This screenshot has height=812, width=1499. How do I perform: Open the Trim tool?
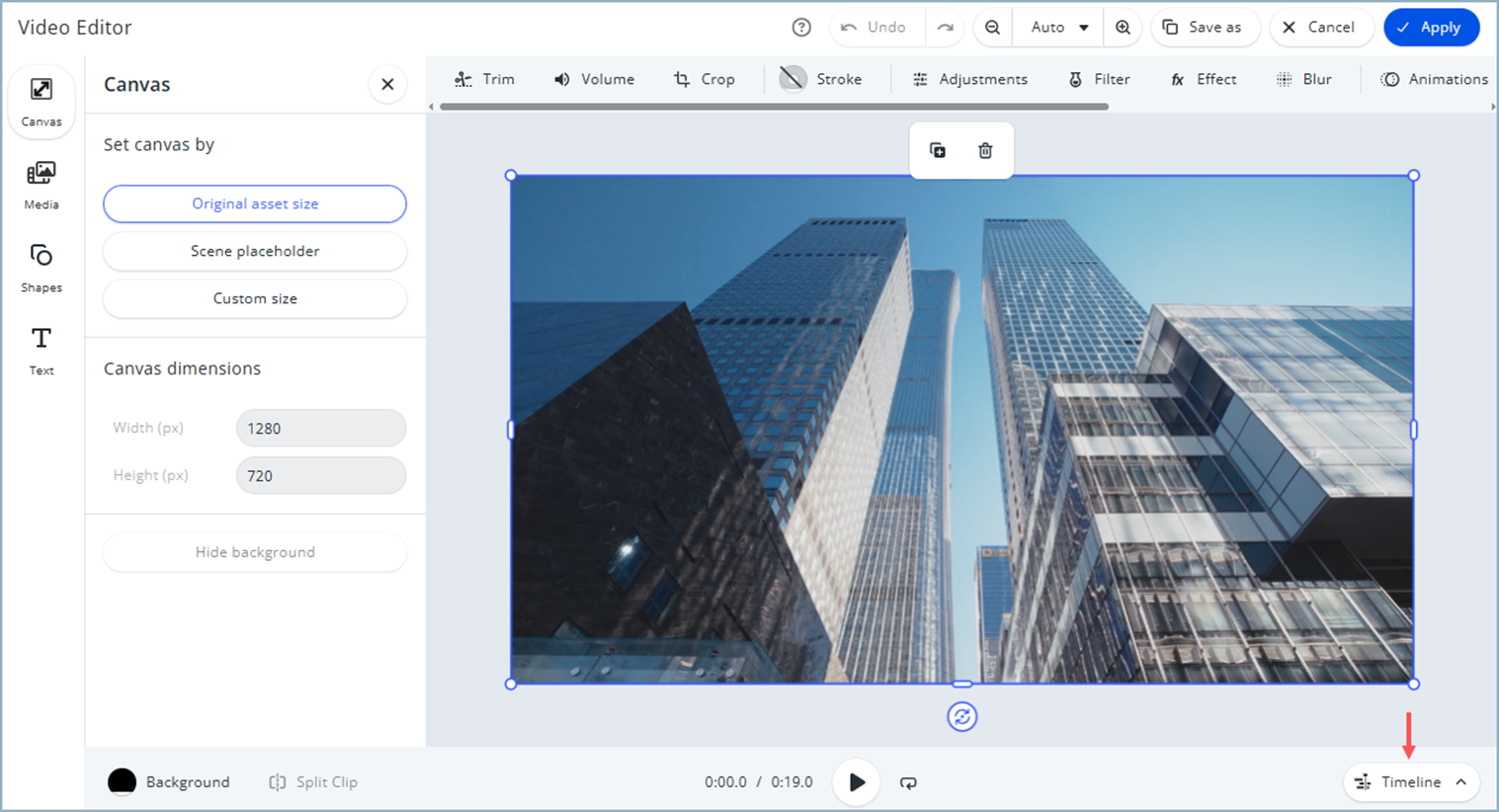coord(484,79)
